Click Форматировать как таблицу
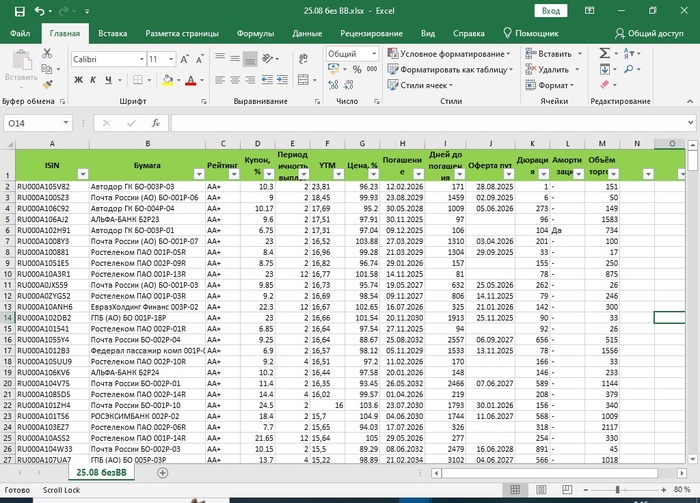700x503 pixels. click(x=450, y=70)
